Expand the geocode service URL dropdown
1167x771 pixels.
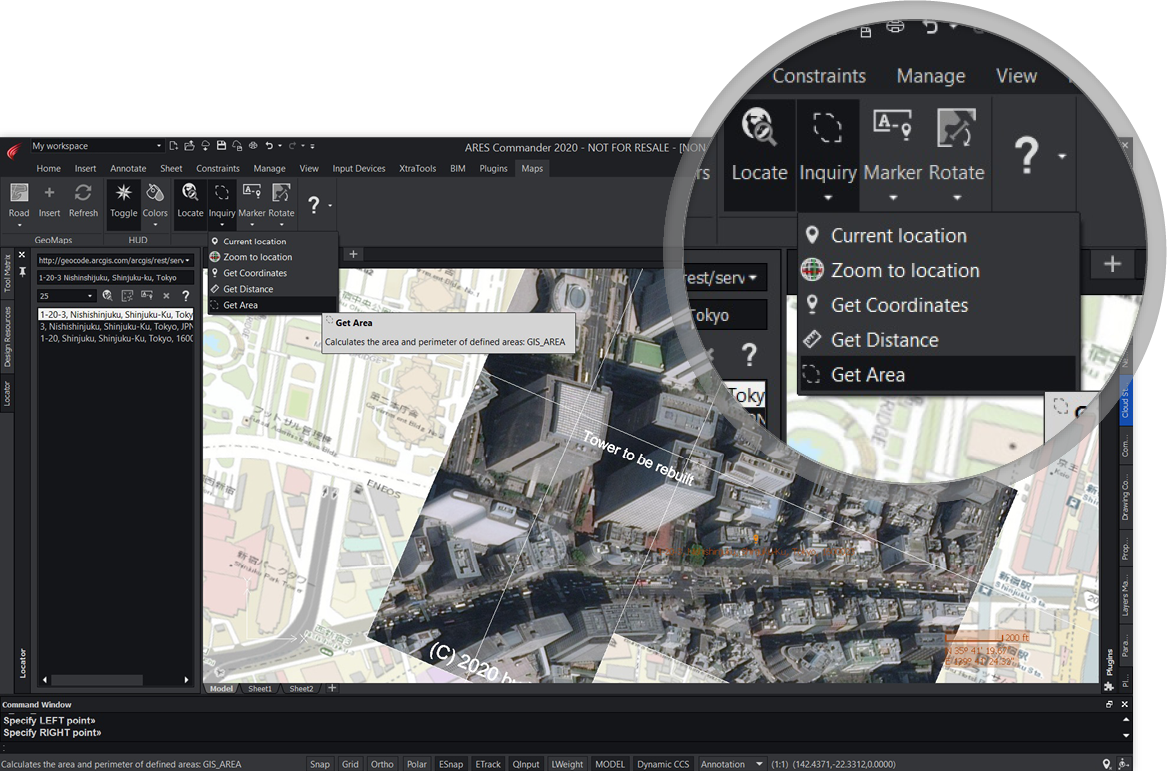click(x=187, y=260)
